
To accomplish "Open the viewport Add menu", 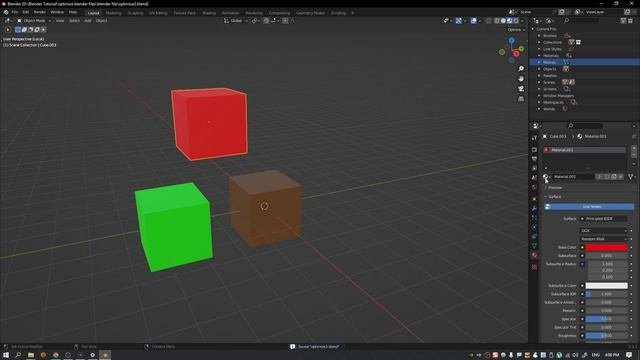I will [x=88, y=21].
